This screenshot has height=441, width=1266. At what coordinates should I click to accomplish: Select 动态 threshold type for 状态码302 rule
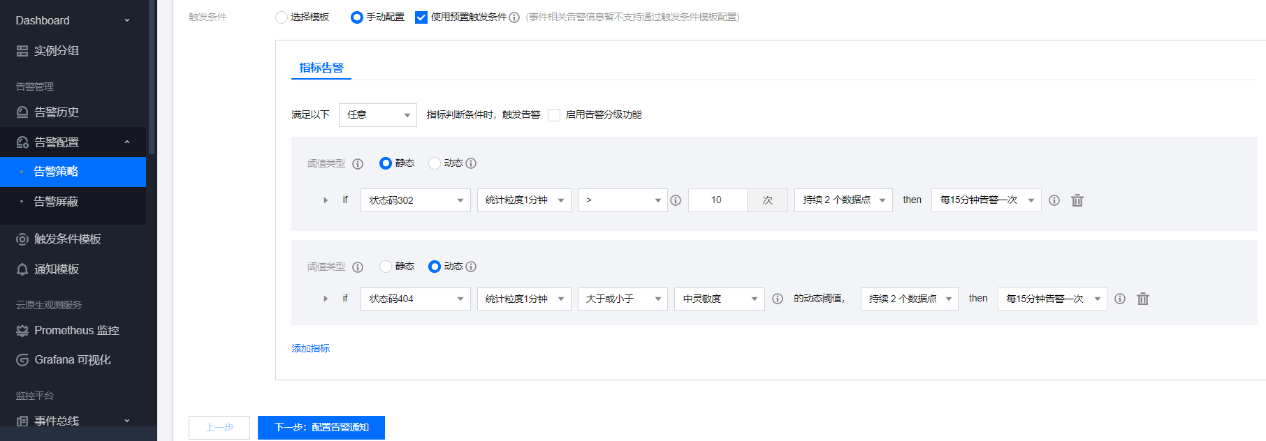point(434,163)
